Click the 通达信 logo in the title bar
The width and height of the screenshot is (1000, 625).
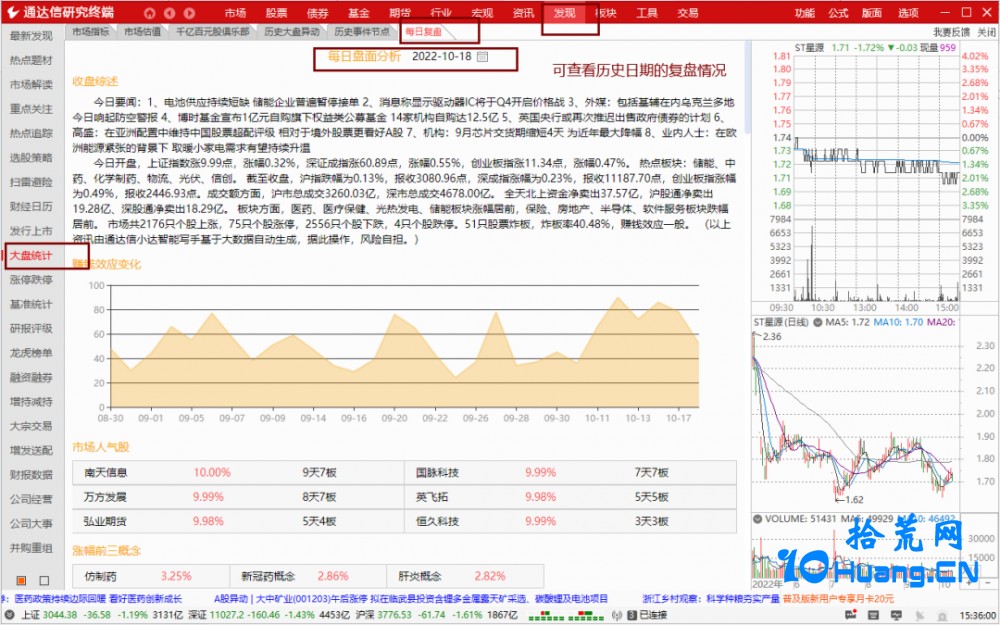click(x=13, y=13)
